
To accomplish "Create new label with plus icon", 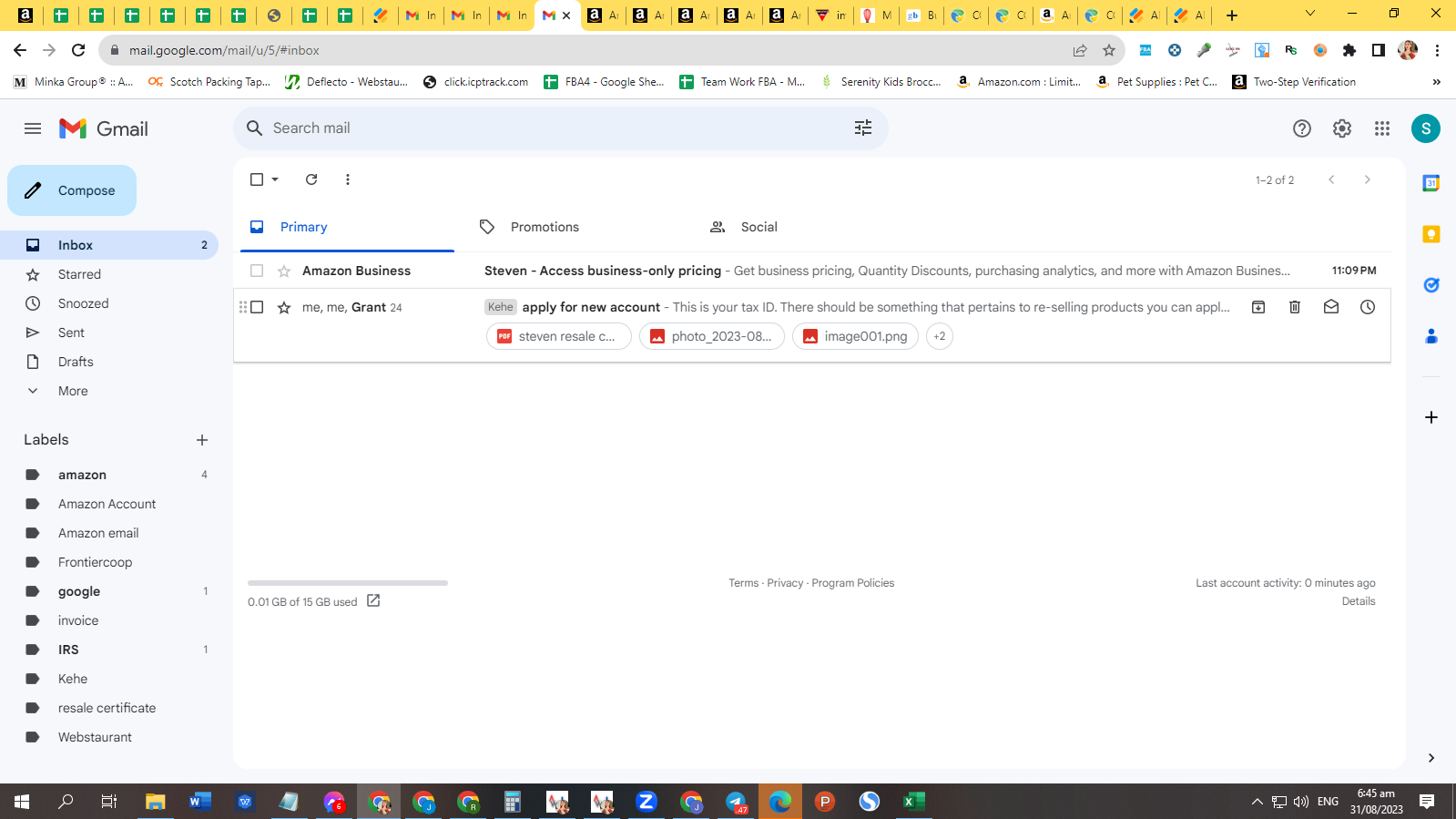I will point(202,440).
